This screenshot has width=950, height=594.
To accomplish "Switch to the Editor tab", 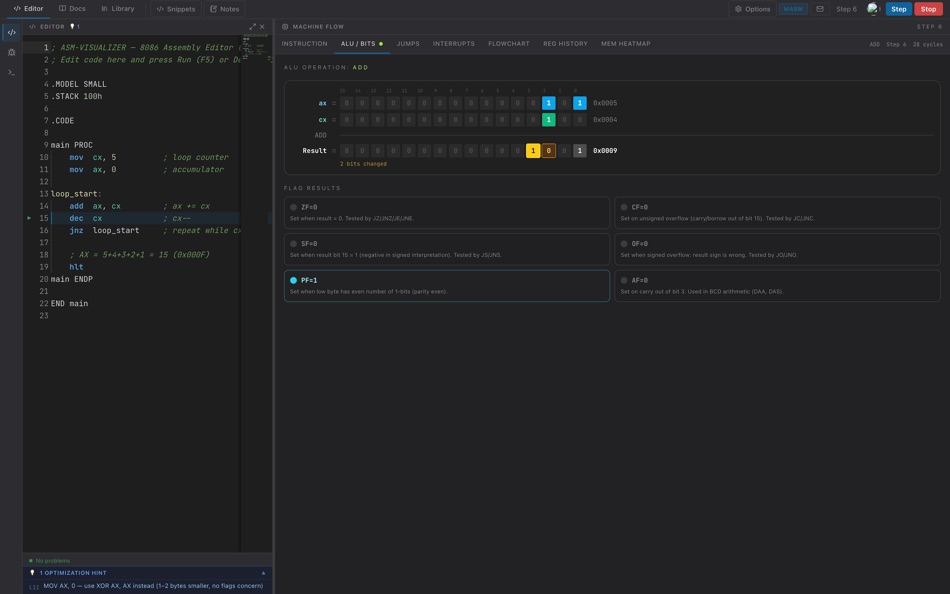I will [28, 8].
